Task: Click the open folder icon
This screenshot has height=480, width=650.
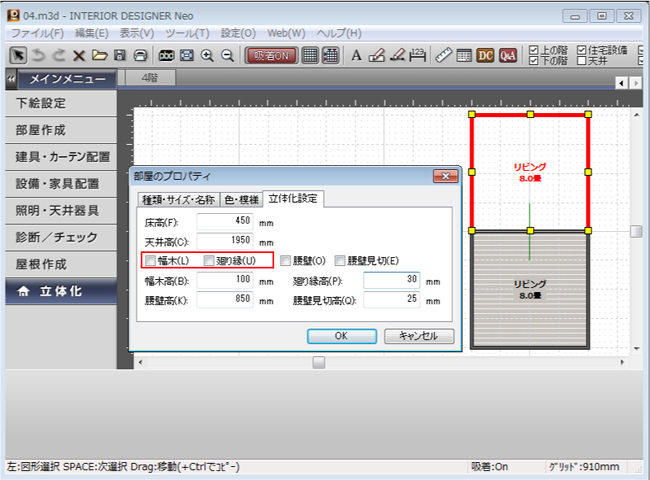Action: click(100, 56)
